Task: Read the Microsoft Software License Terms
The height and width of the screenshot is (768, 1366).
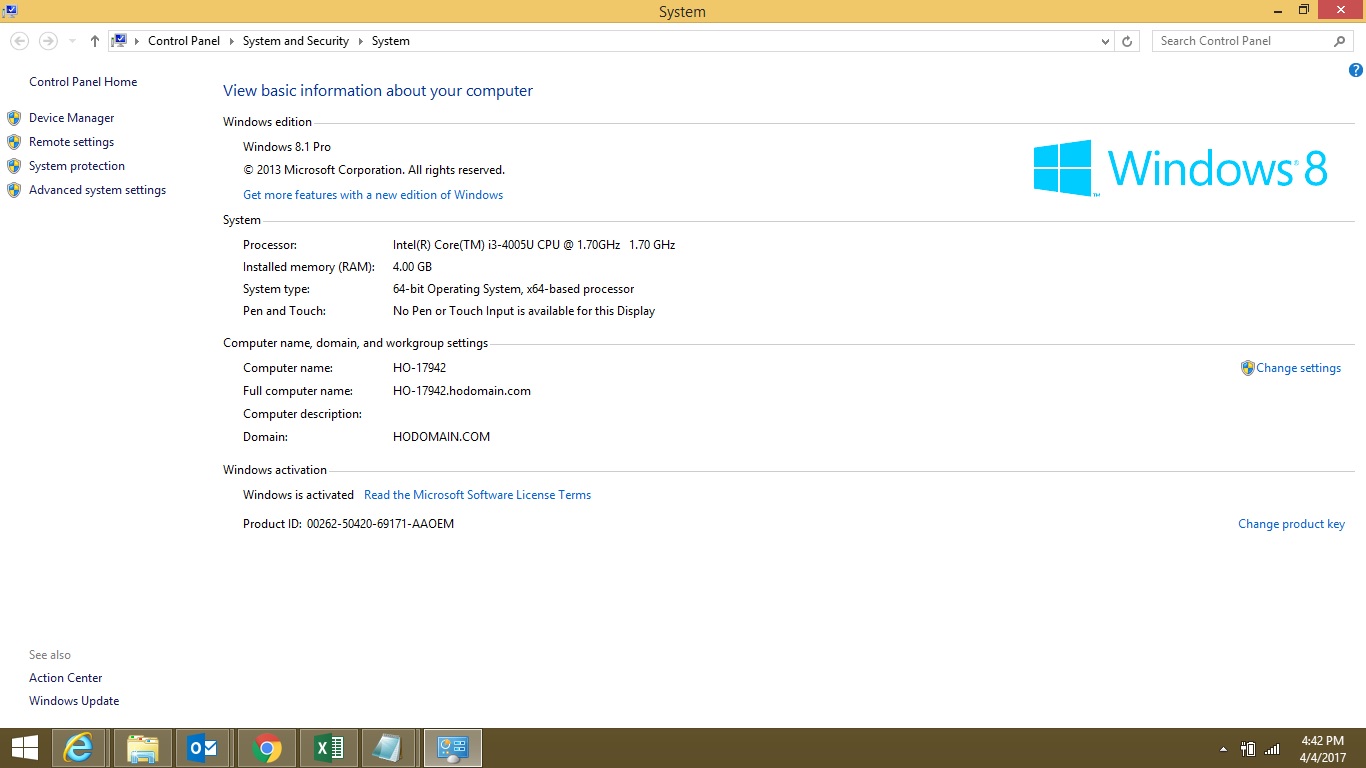Action: click(x=477, y=495)
